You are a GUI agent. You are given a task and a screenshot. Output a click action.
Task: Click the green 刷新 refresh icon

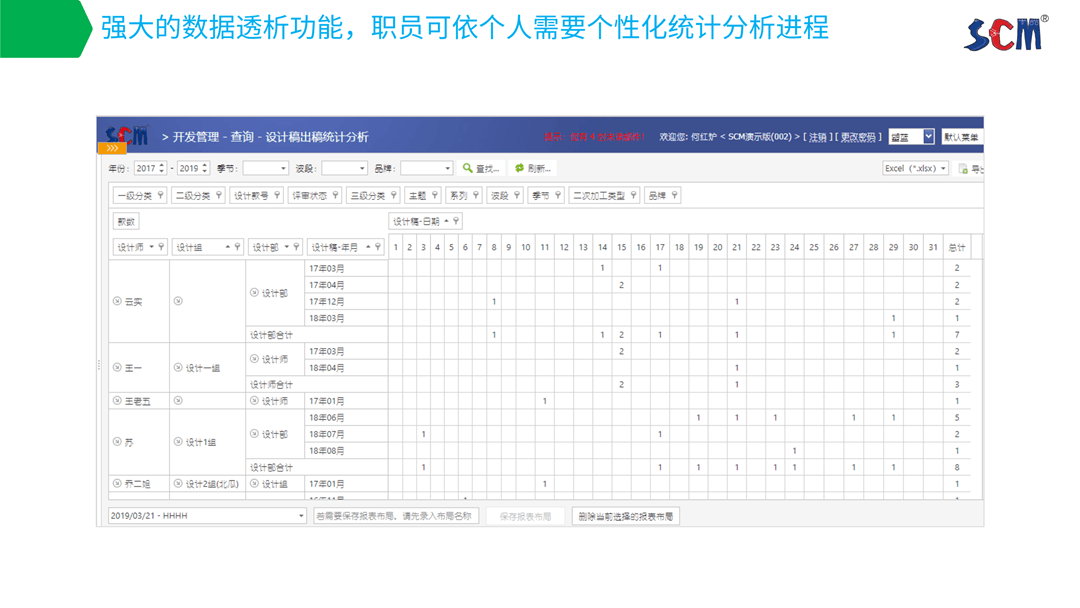519,168
